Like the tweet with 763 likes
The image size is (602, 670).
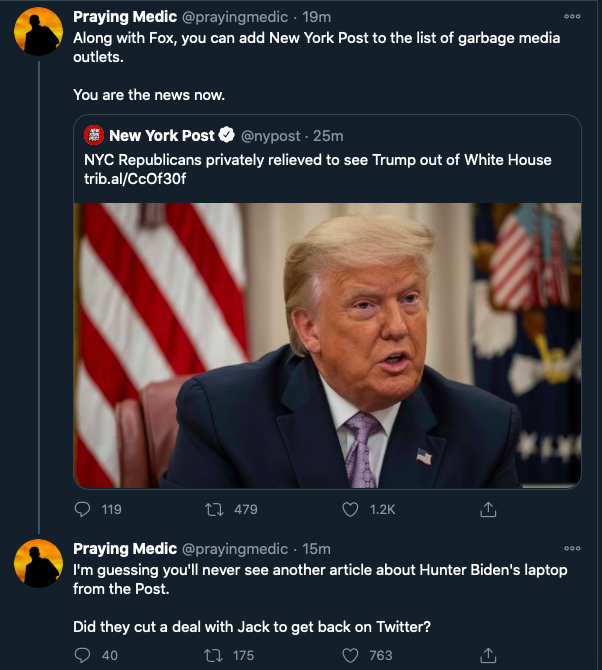click(x=351, y=655)
